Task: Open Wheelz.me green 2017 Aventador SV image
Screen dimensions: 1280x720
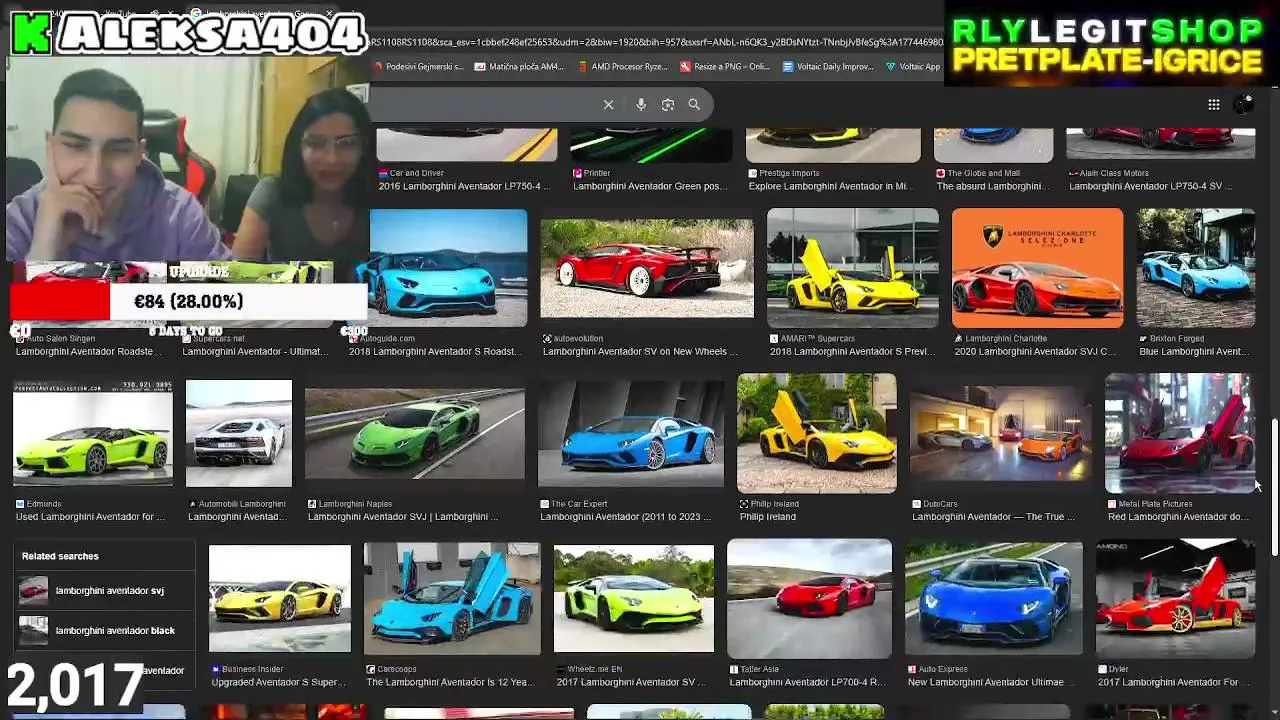Action: tap(634, 598)
